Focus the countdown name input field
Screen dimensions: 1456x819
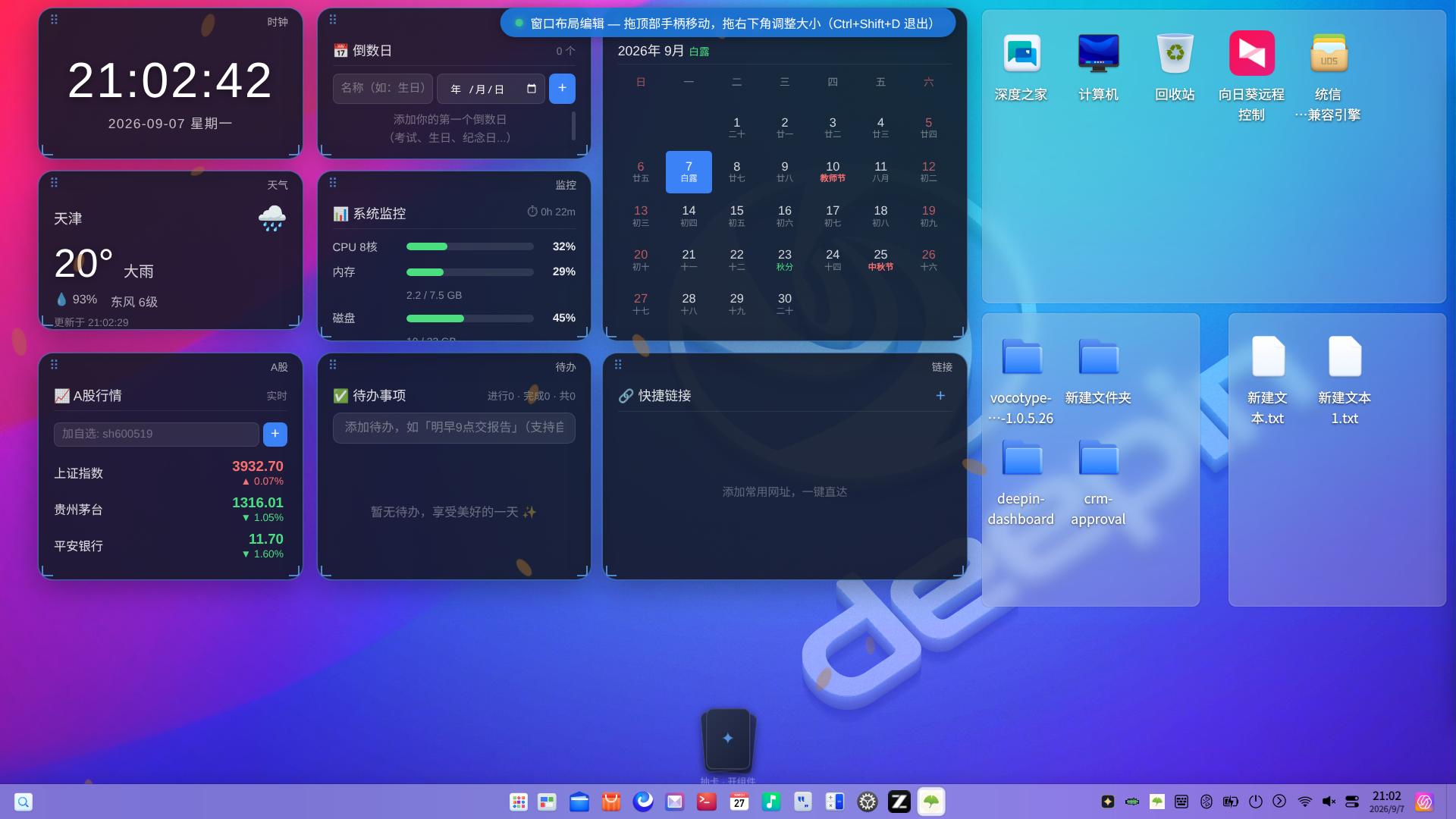tap(383, 89)
